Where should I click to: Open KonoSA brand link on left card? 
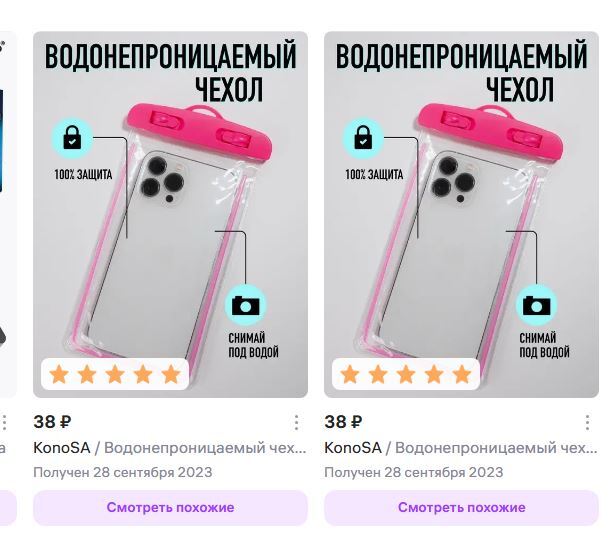(62, 448)
